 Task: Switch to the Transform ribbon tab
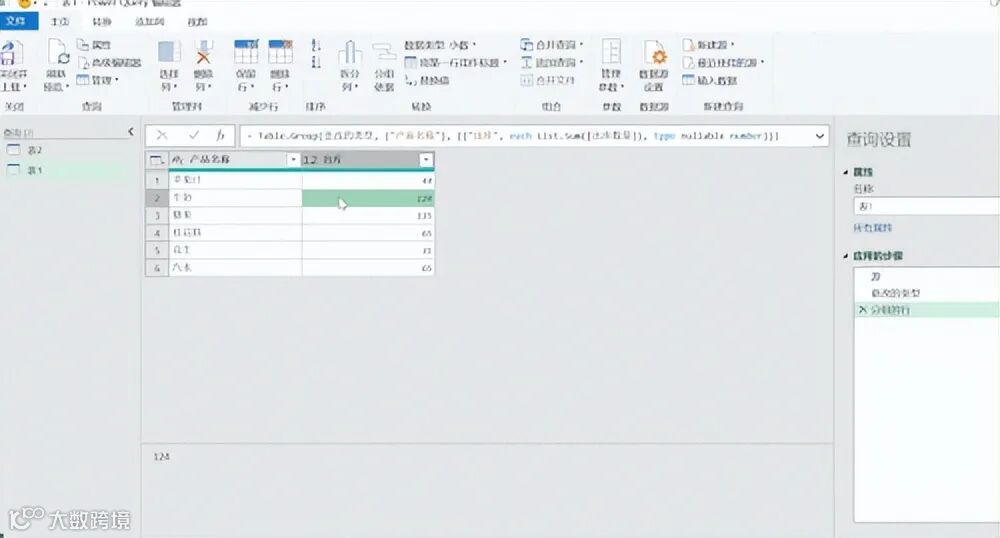pos(101,22)
